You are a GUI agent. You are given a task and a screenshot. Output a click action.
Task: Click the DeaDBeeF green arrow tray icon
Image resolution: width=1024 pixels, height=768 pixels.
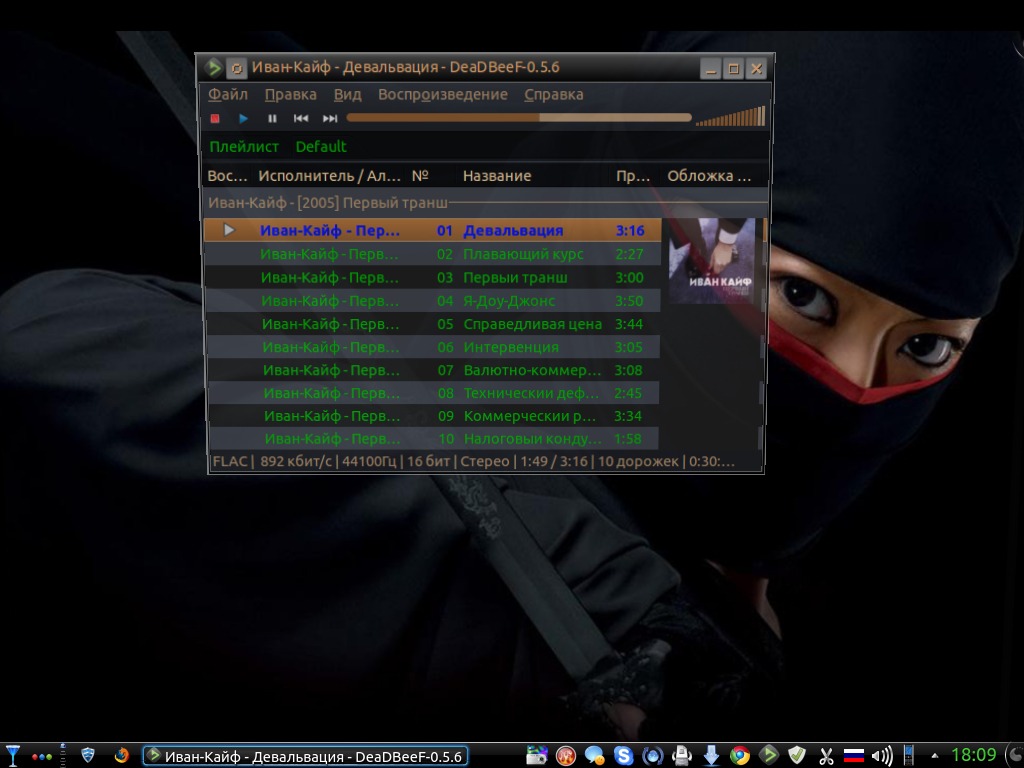coord(769,756)
